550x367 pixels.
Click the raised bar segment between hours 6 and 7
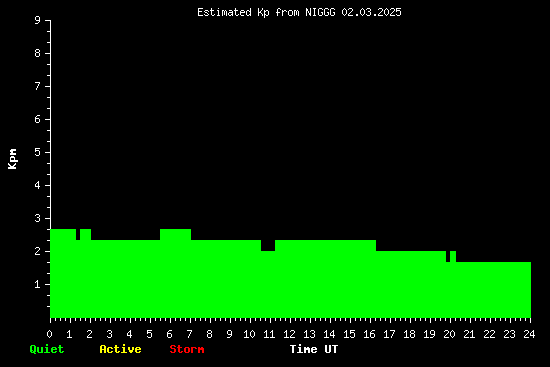[x=175, y=234]
